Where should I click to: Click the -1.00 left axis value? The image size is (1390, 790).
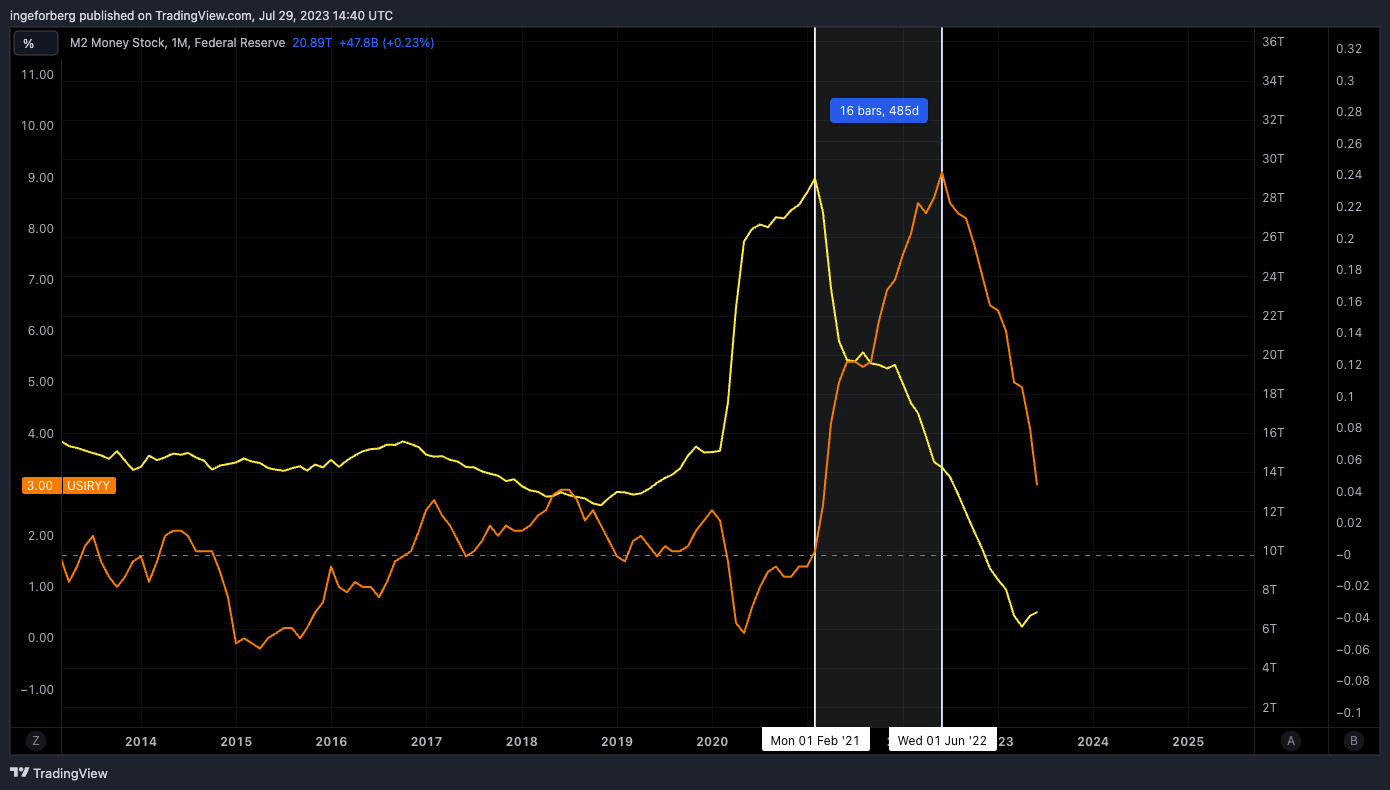point(36,689)
